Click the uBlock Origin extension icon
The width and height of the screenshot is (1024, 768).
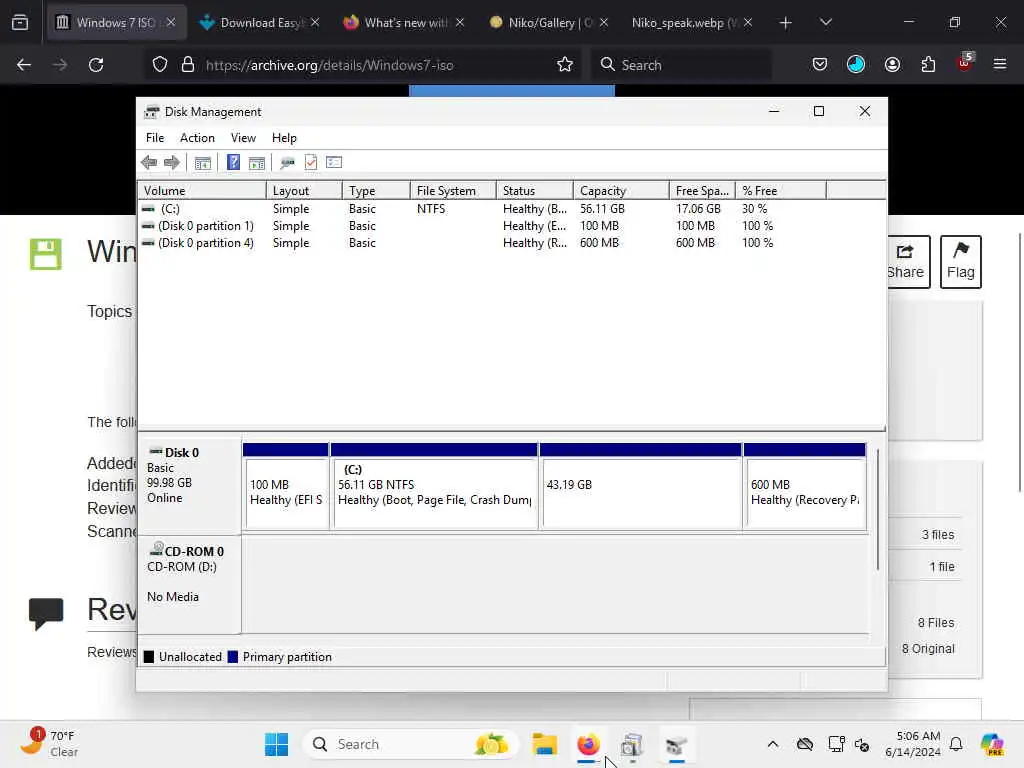click(x=964, y=63)
